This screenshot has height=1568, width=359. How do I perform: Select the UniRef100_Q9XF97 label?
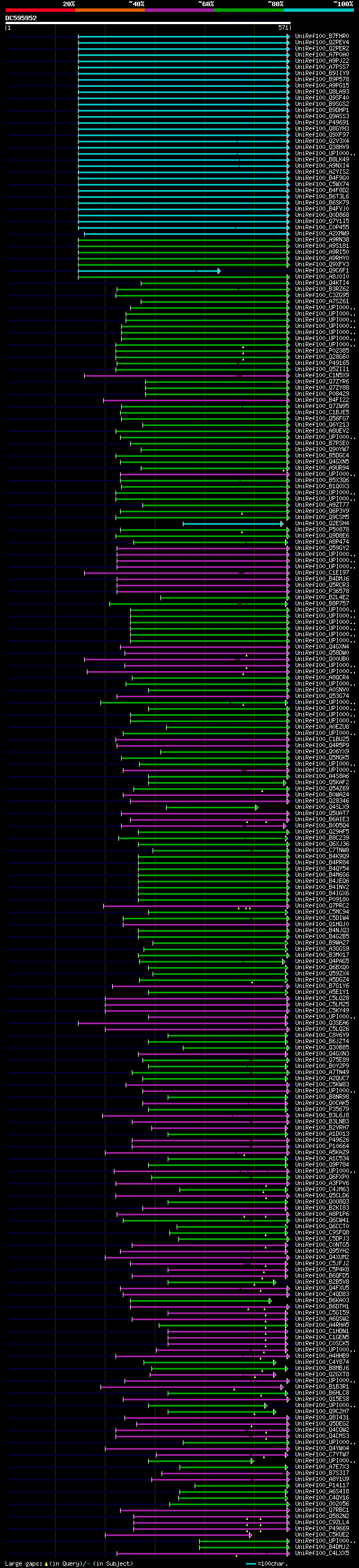coord(323,135)
